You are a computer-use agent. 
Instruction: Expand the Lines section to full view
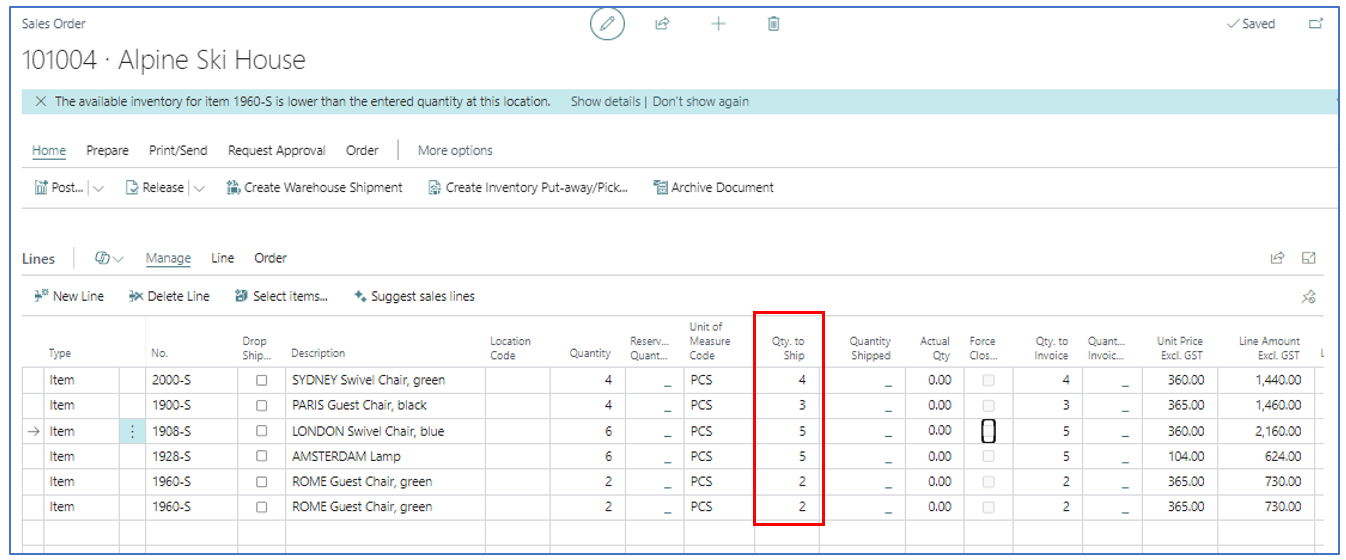click(1308, 258)
